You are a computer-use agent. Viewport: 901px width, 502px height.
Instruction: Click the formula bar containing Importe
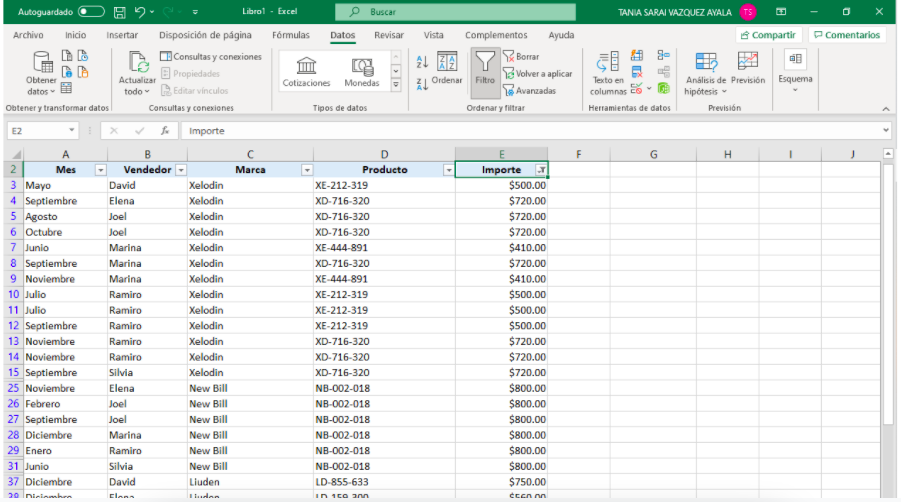coord(531,131)
